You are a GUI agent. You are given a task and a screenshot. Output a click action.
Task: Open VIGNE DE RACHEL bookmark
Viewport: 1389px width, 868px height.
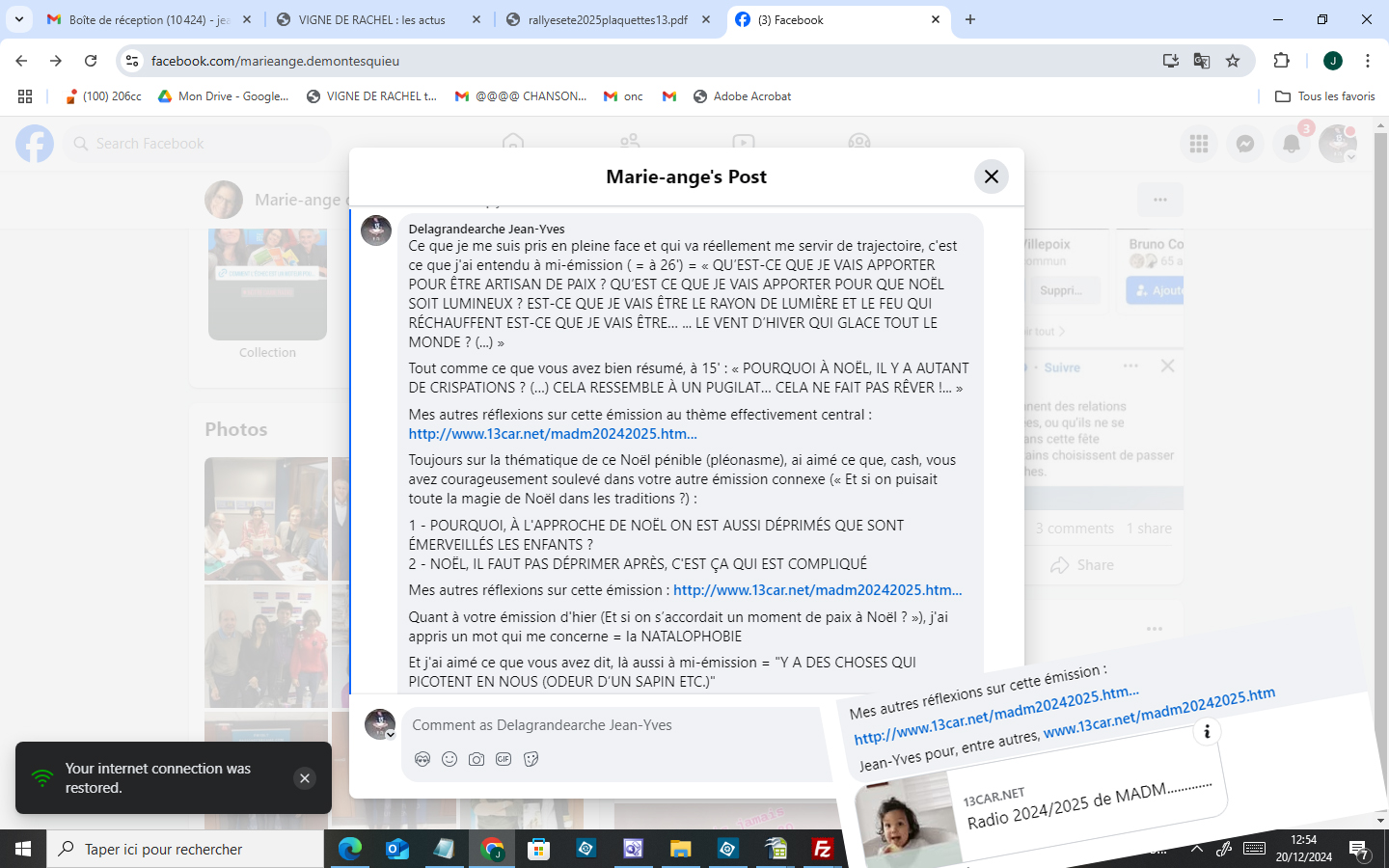point(371,96)
